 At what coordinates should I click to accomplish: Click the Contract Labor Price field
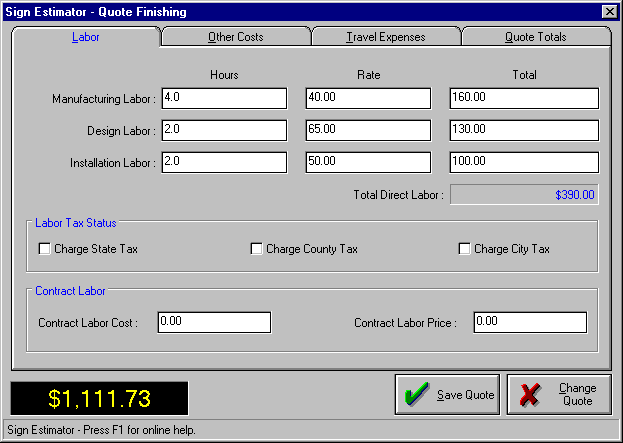point(529,322)
